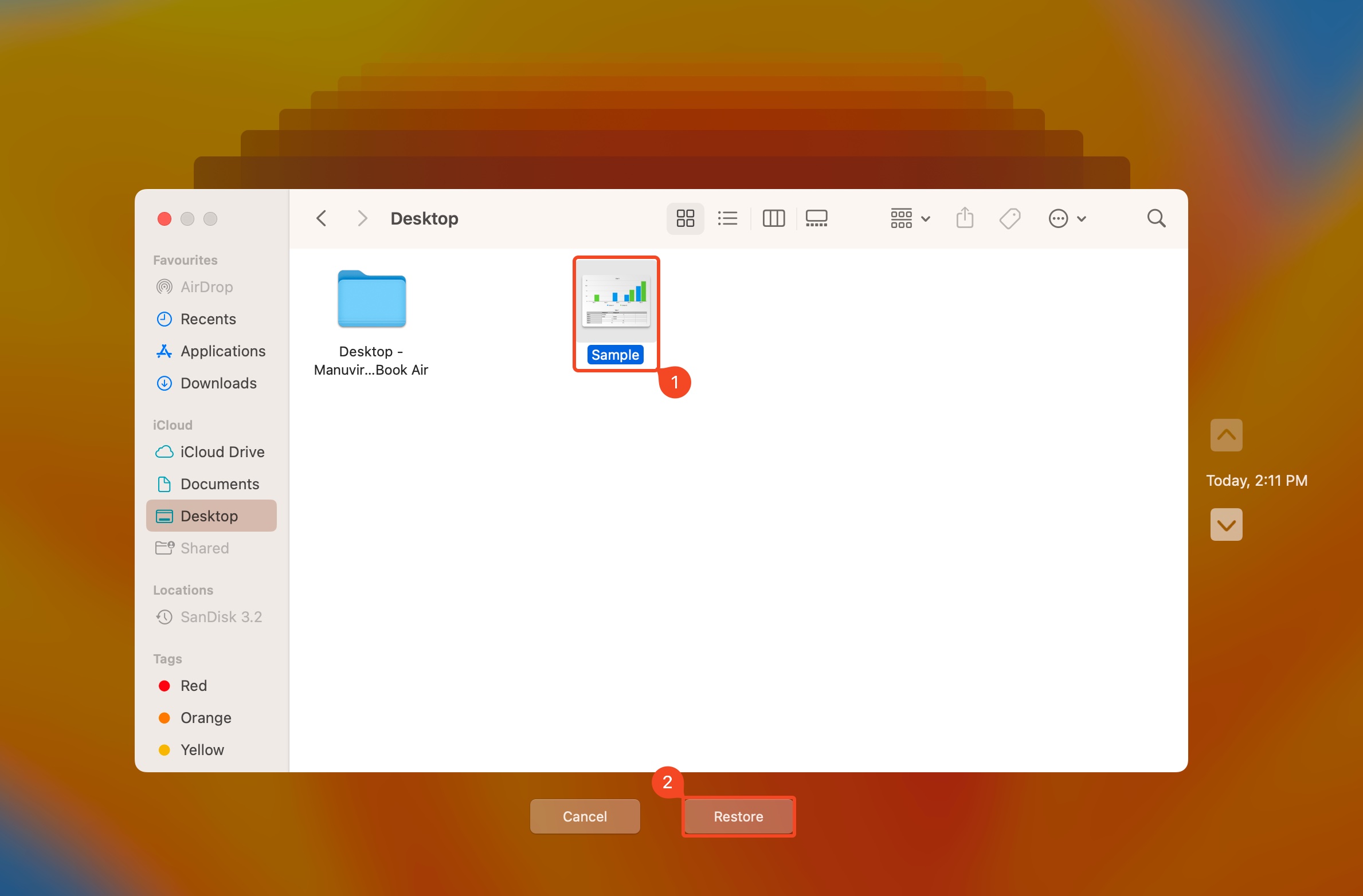
Task: Select the list view icon
Action: pos(728,218)
